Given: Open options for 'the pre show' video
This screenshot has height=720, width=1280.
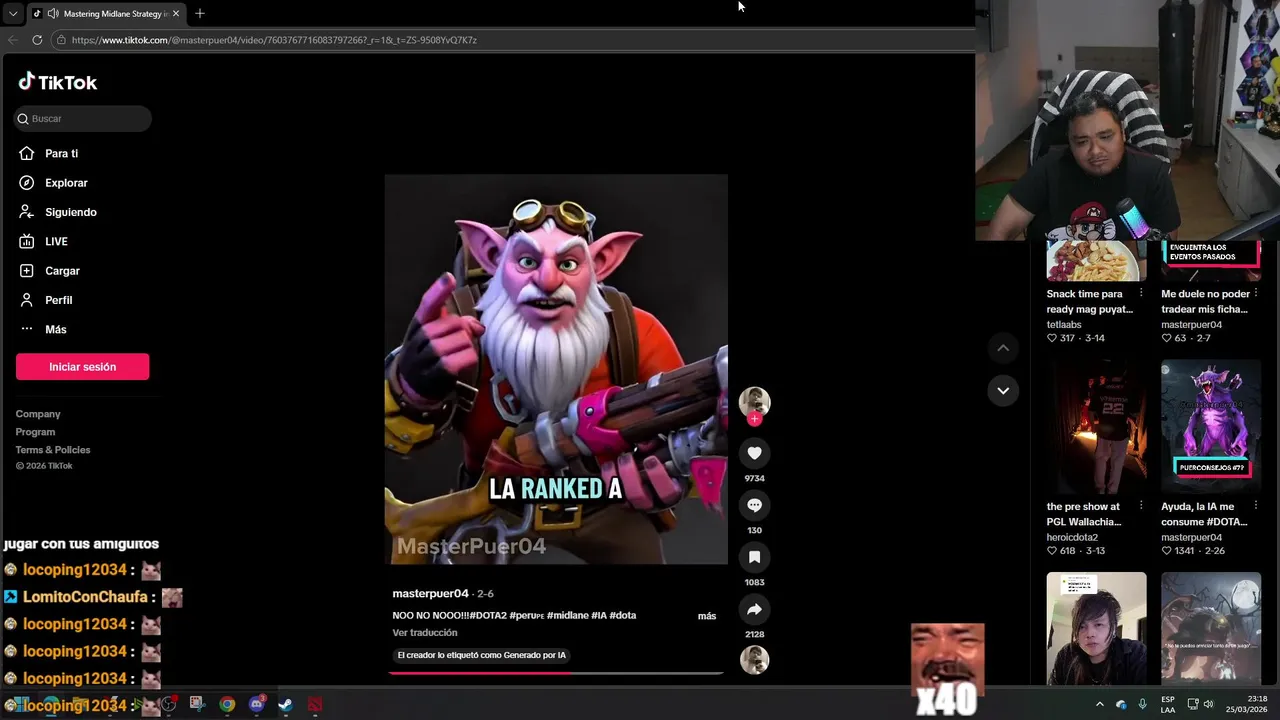Looking at the screenshot, I should [1141, 506].
